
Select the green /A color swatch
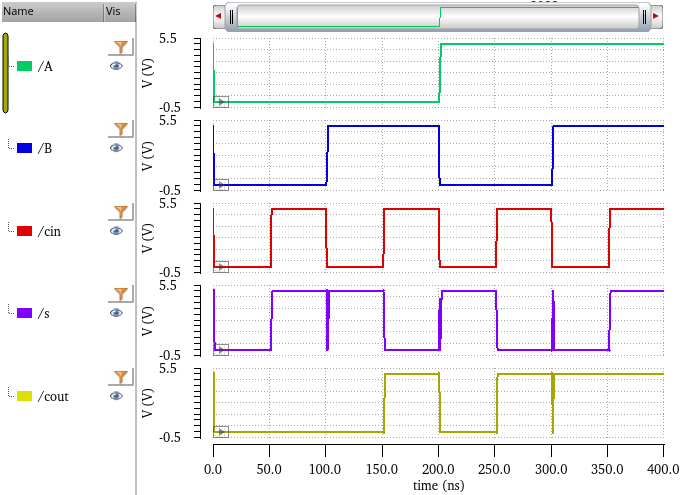(x=24, y=66)
